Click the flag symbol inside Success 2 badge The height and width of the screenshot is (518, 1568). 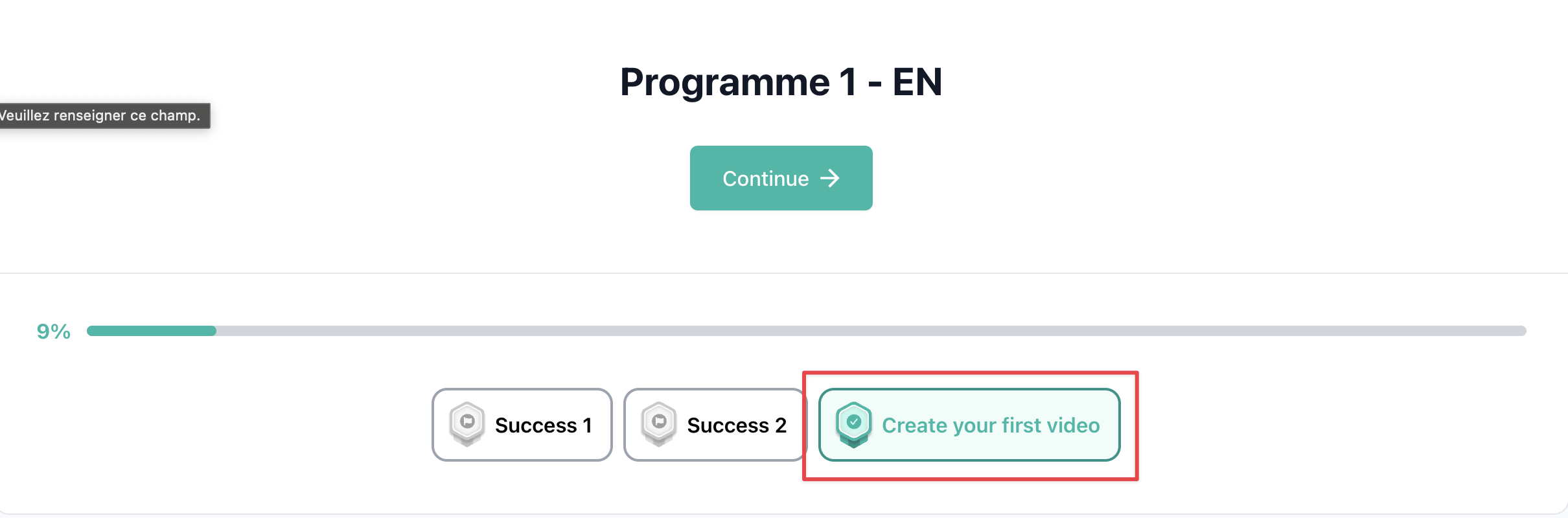[x=659, y=422]
